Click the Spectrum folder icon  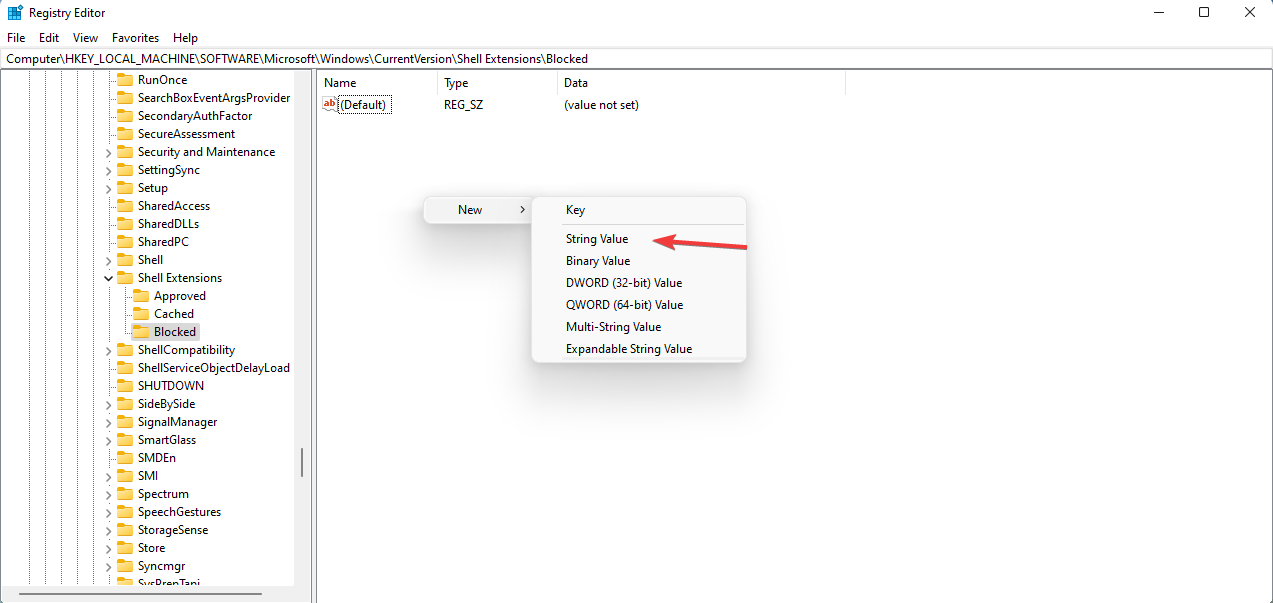pos(125,494)
